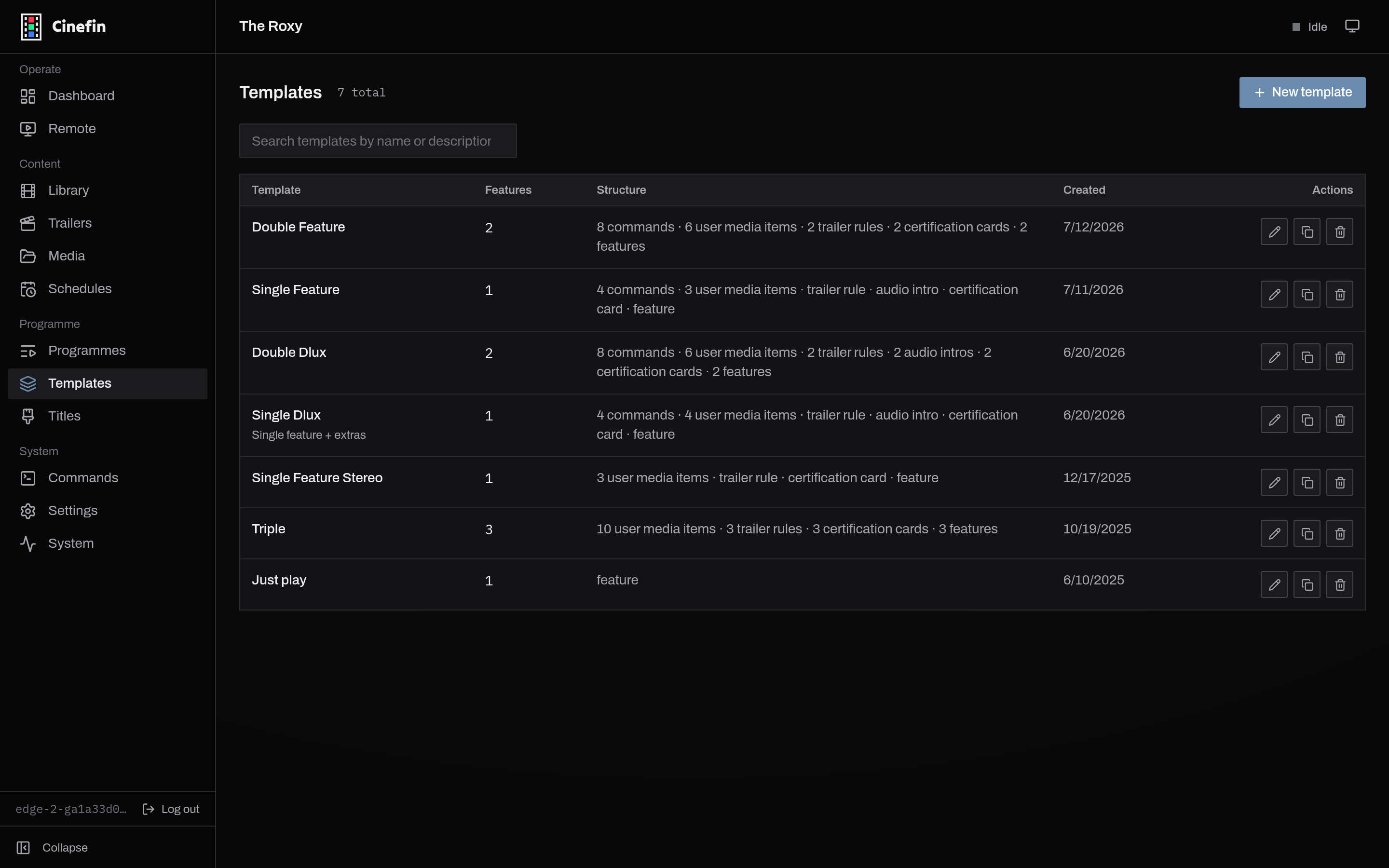The width and height of the screenshot is (1389, 868).
Task: Edit the Double Feature template
Action: (1274, 231)
